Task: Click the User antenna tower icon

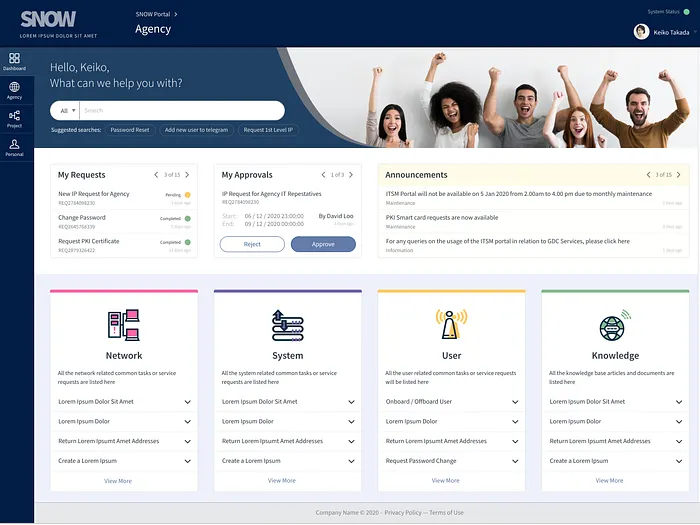Action: (451, 324)
